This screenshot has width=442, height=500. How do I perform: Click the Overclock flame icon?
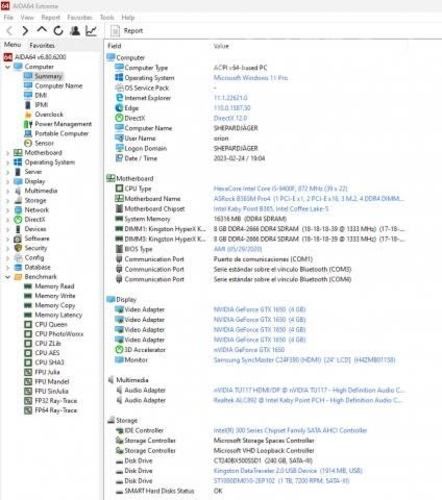point(28,115)
